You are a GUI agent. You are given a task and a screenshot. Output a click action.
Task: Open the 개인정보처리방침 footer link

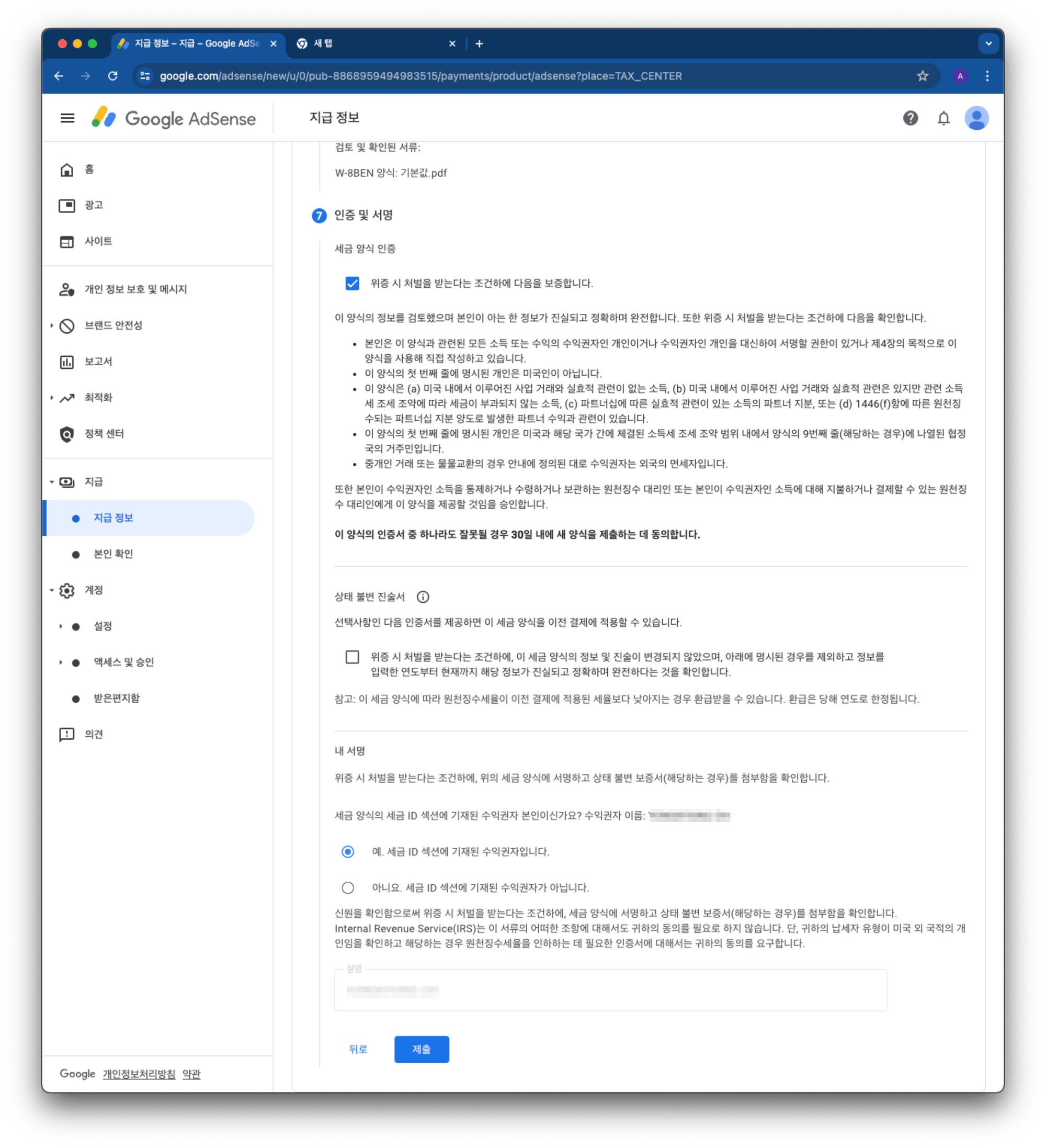(139, 1073)
